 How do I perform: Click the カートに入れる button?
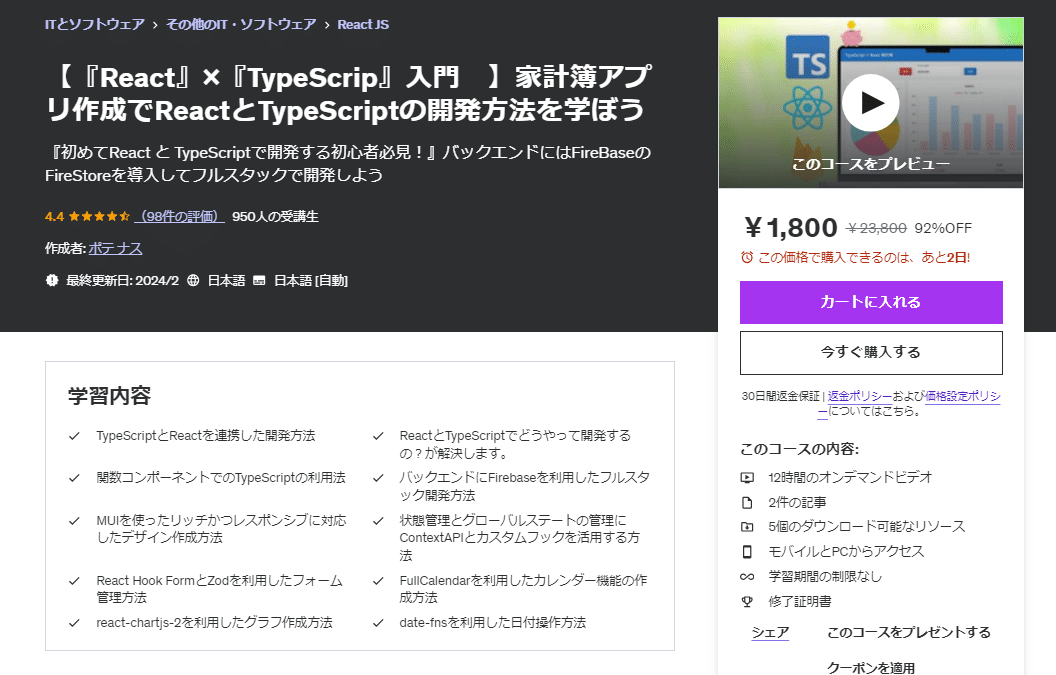click(870, 303)
